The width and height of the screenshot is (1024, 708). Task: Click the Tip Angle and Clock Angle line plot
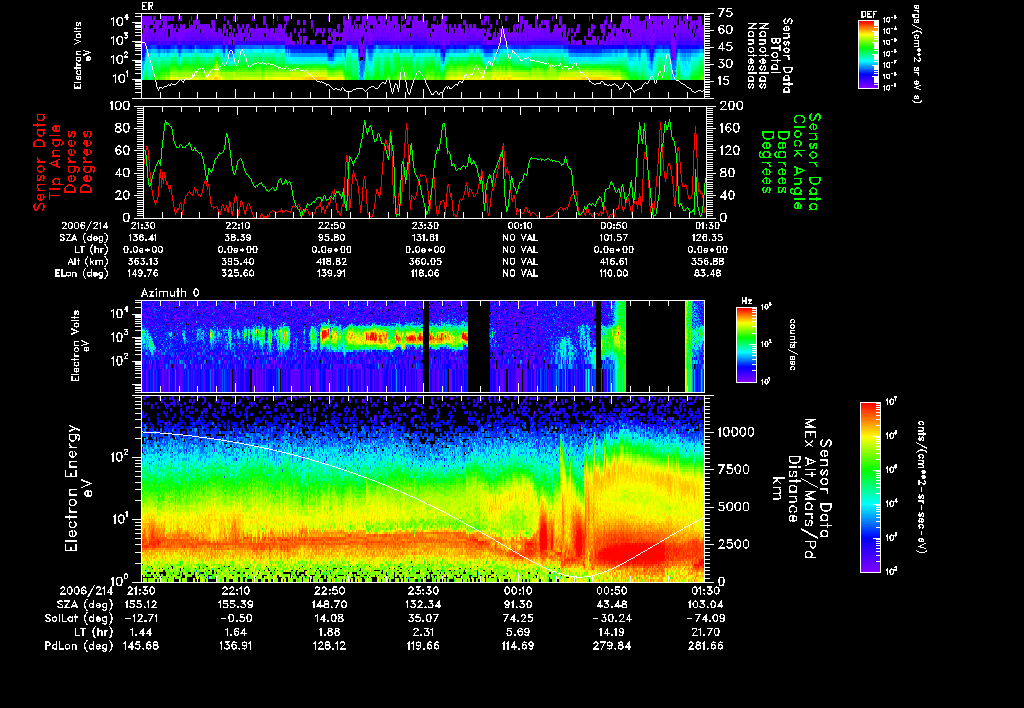[423, 161]
